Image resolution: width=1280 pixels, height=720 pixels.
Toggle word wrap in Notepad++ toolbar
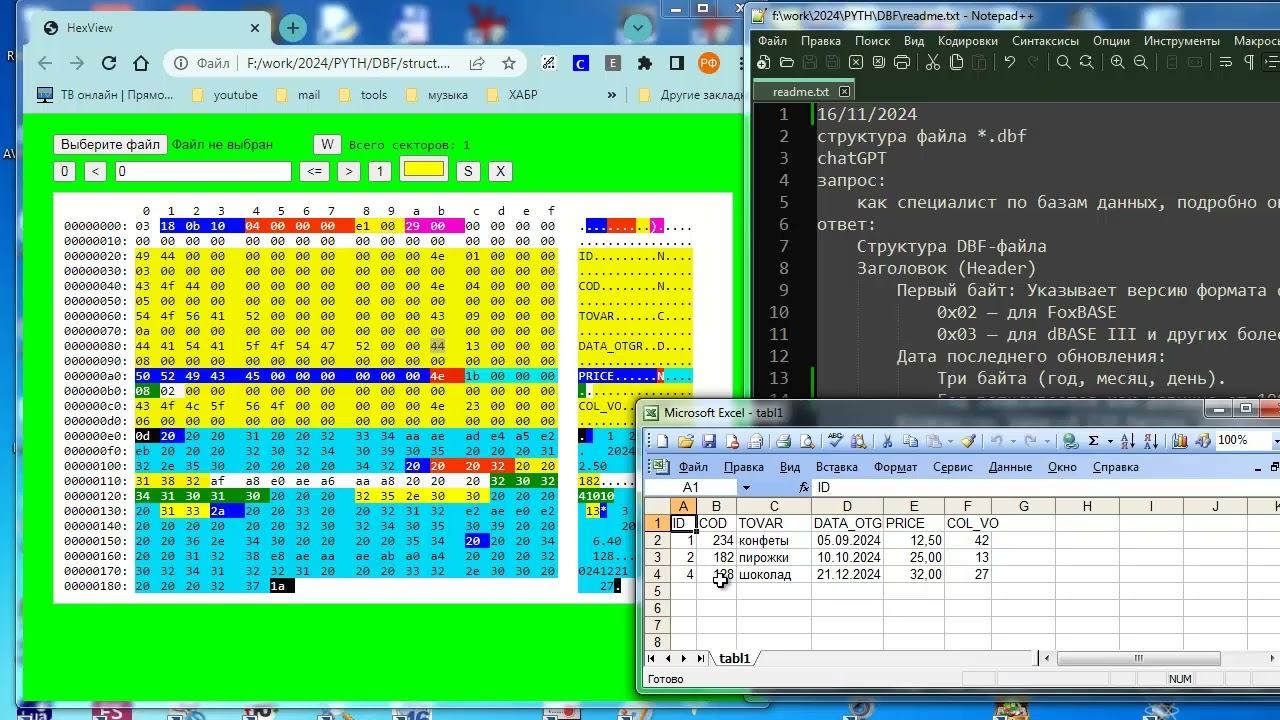[x=1225, y=62]
